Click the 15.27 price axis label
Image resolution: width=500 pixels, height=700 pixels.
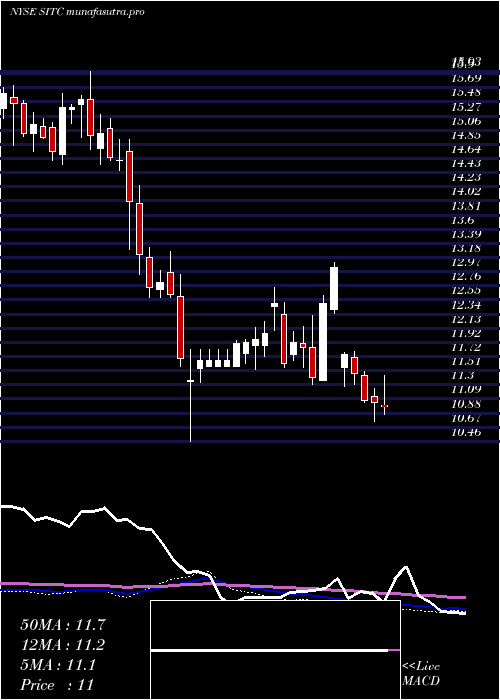466,107
